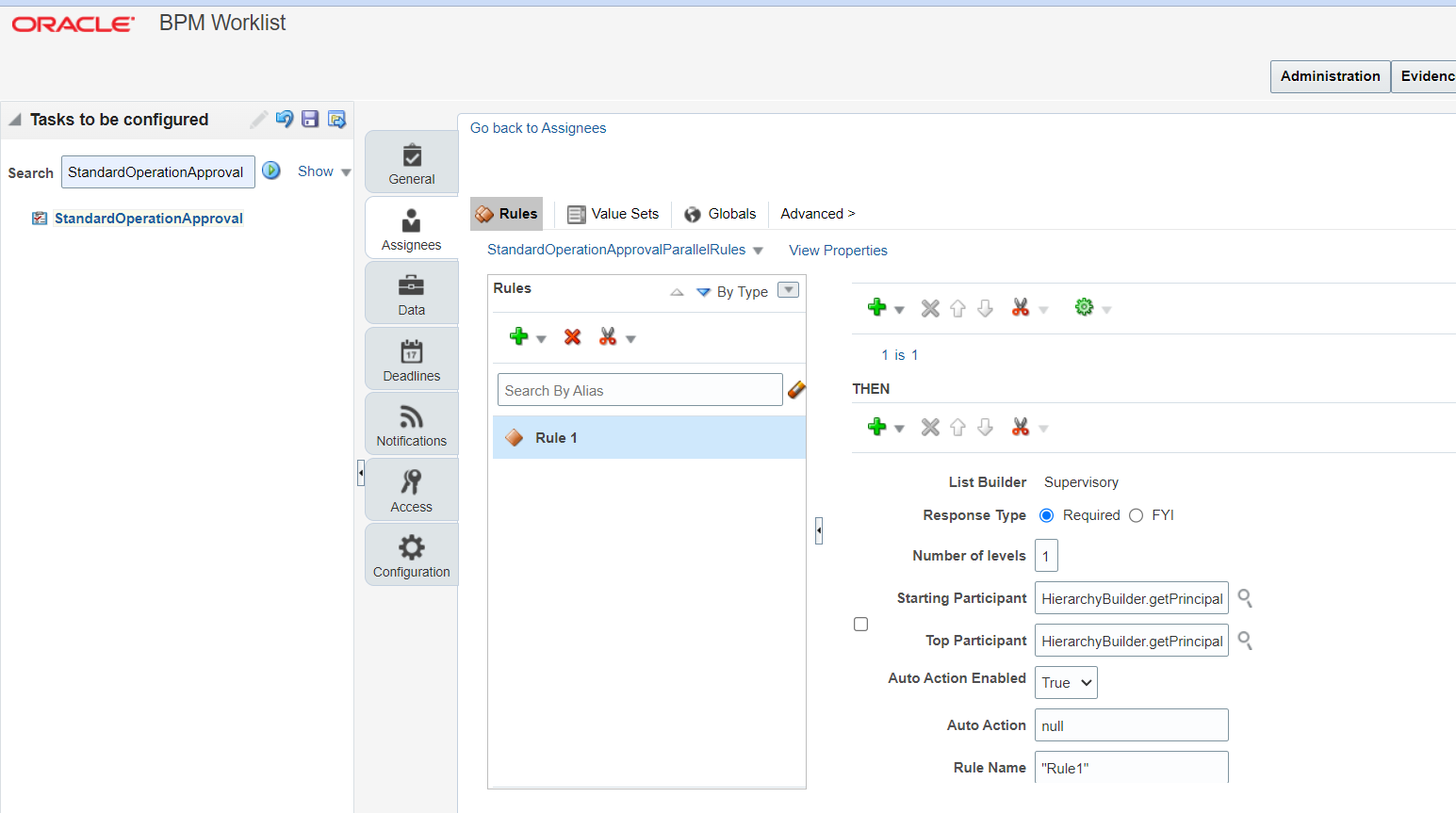Add an action with THEN green plus
Screen dimensions: 1456x813
(876, 426)
